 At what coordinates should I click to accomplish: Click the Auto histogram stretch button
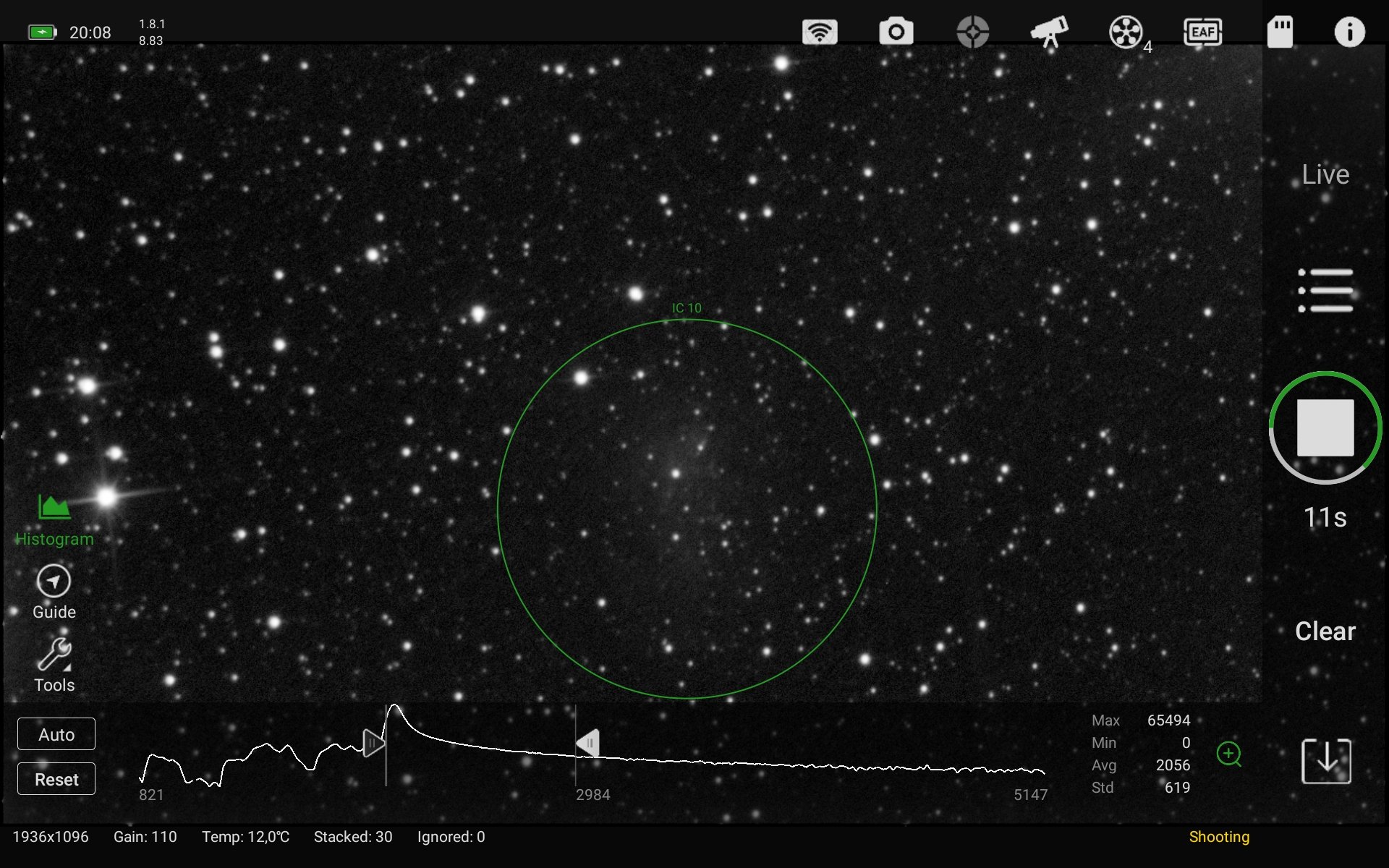[x=56, y=734]
